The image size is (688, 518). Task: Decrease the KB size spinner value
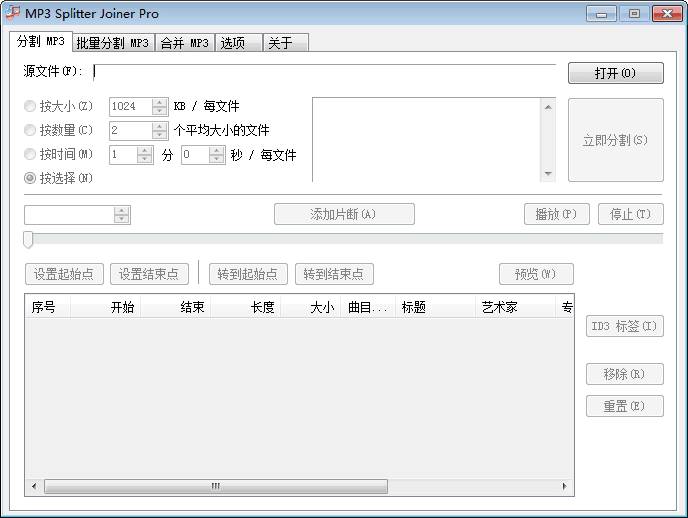click(x=159, y=111)
